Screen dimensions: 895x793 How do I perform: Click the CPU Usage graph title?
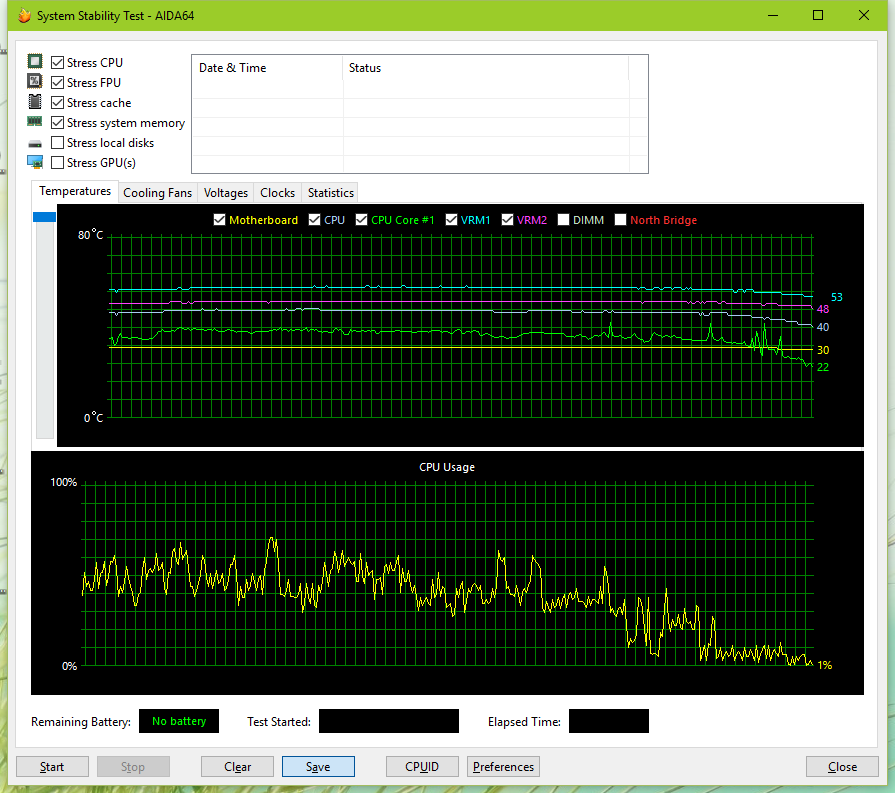pos(447,467)
